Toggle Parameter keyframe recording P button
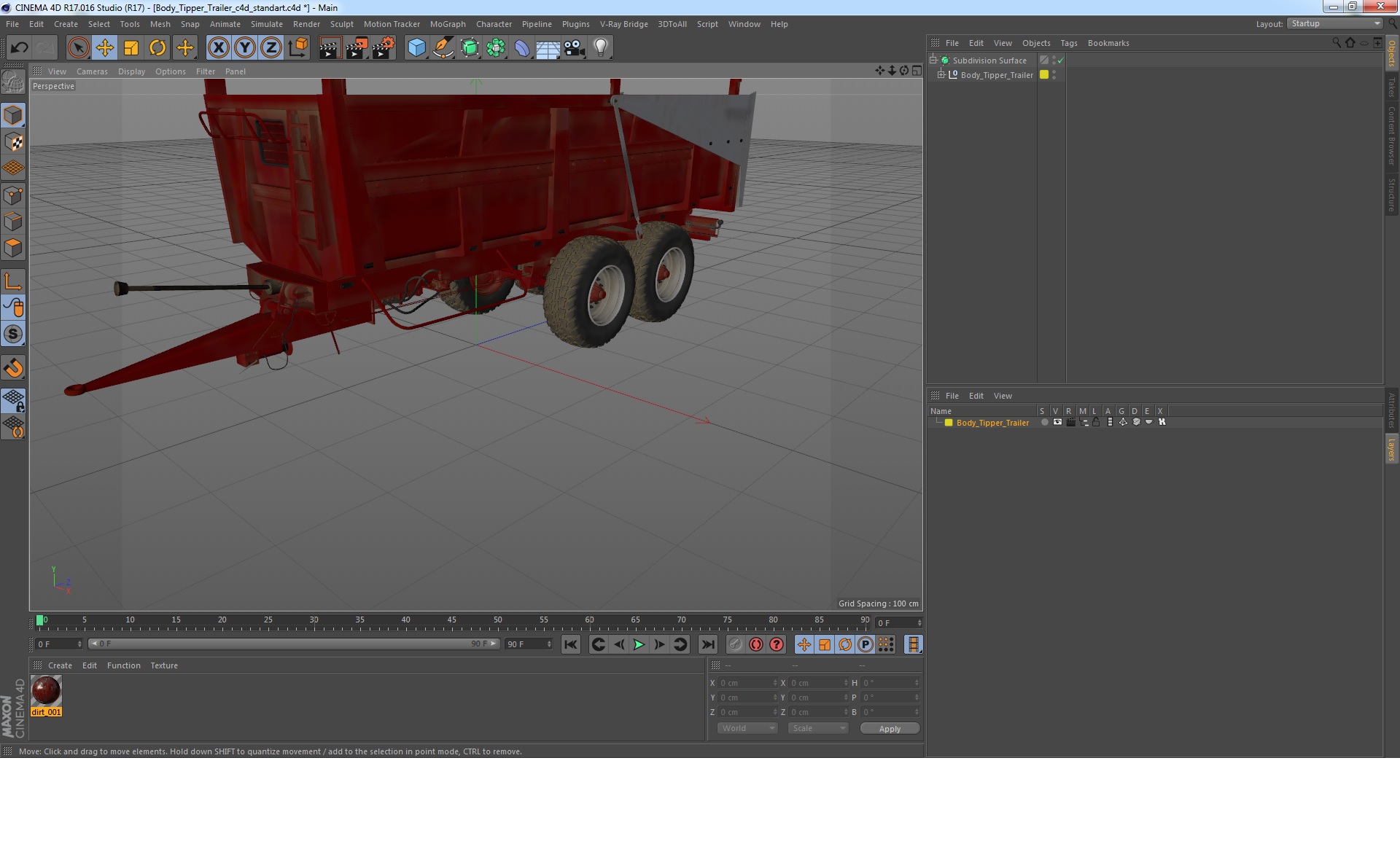The width and height of the screenshot is (1400, 844). 866,644
